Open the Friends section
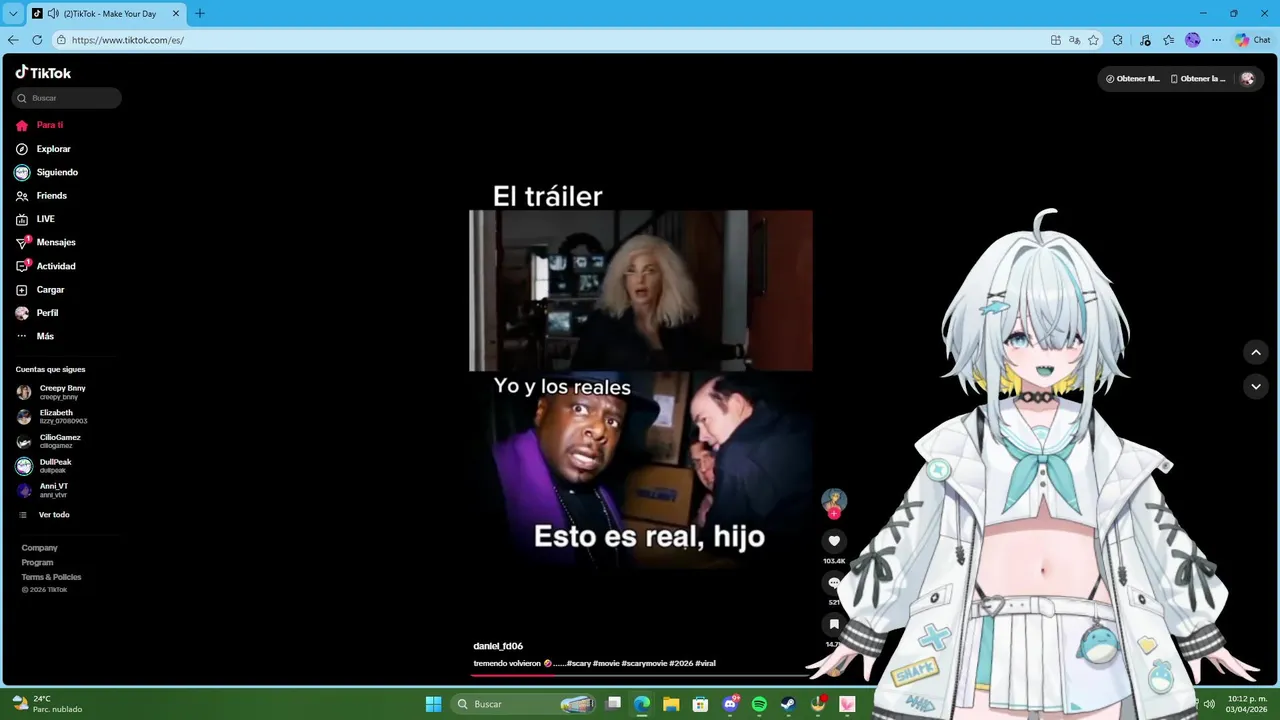 41,196
